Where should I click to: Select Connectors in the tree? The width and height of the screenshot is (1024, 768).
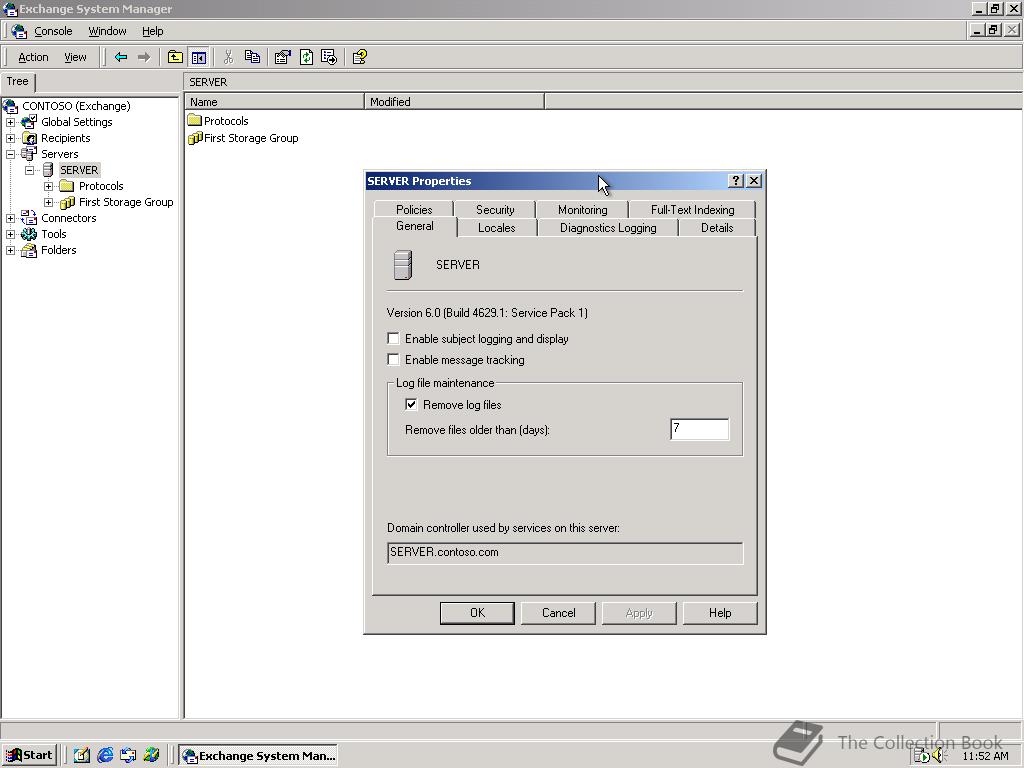(69, 218)
